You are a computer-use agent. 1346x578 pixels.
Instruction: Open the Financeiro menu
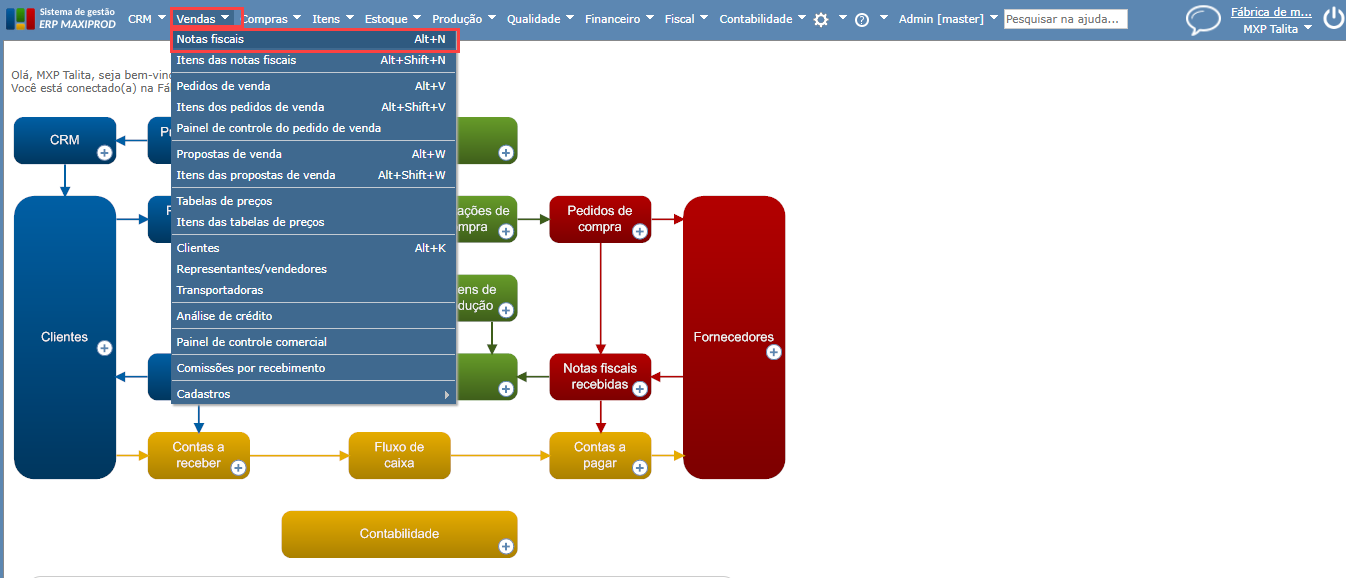[619, 19]
